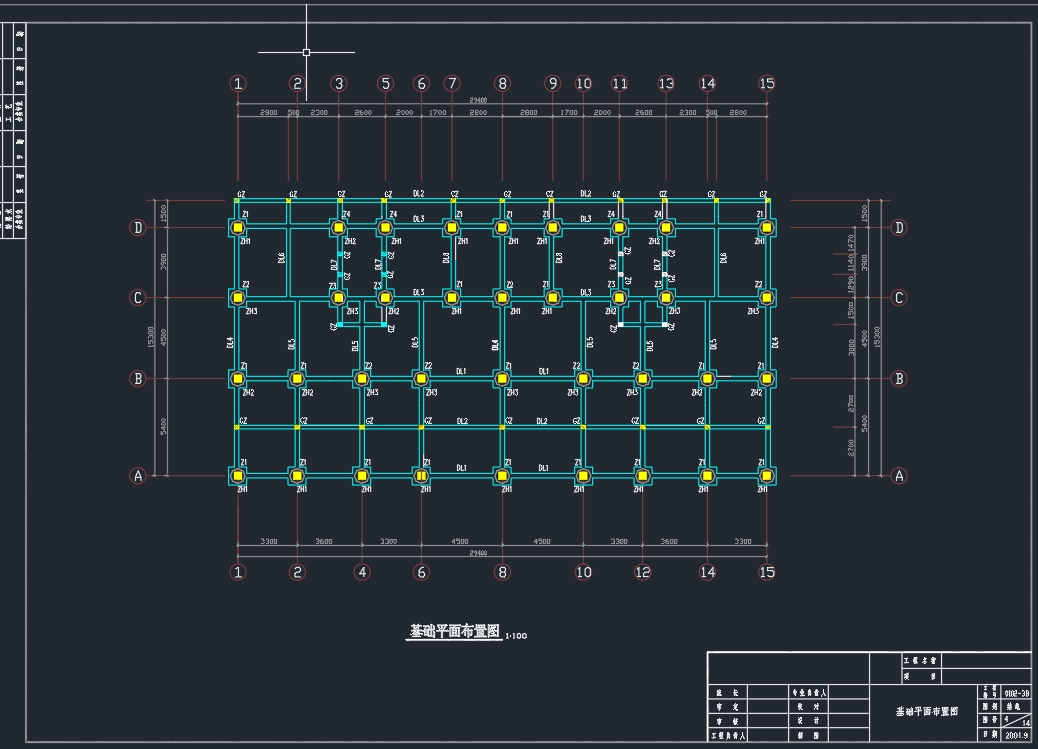Select axis bubble 9 above the plan
This screenshot has height=749, width=1038.
pyautogui.click(x=553, y=83)
